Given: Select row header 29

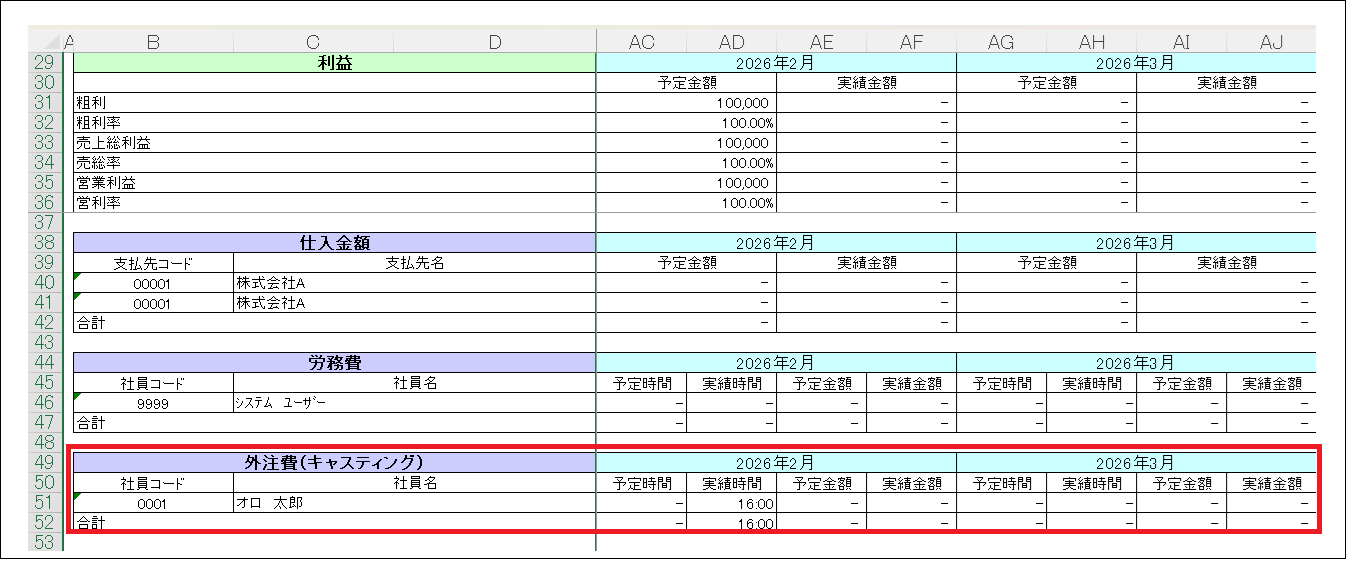Looking at the screenshot, I should coord(45,63).
